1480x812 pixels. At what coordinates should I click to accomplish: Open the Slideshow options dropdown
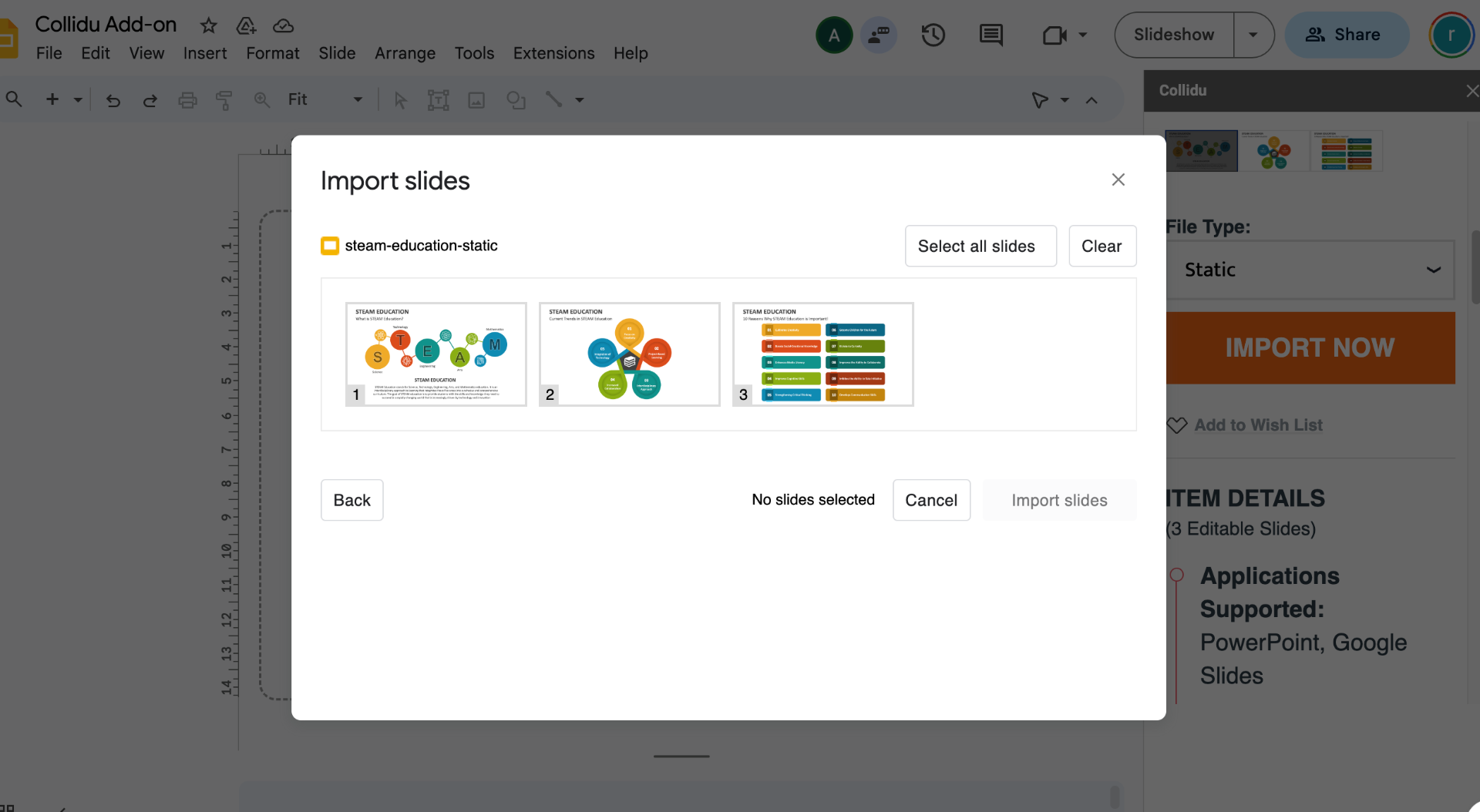pyautogui.click(x=1253, y=35)
